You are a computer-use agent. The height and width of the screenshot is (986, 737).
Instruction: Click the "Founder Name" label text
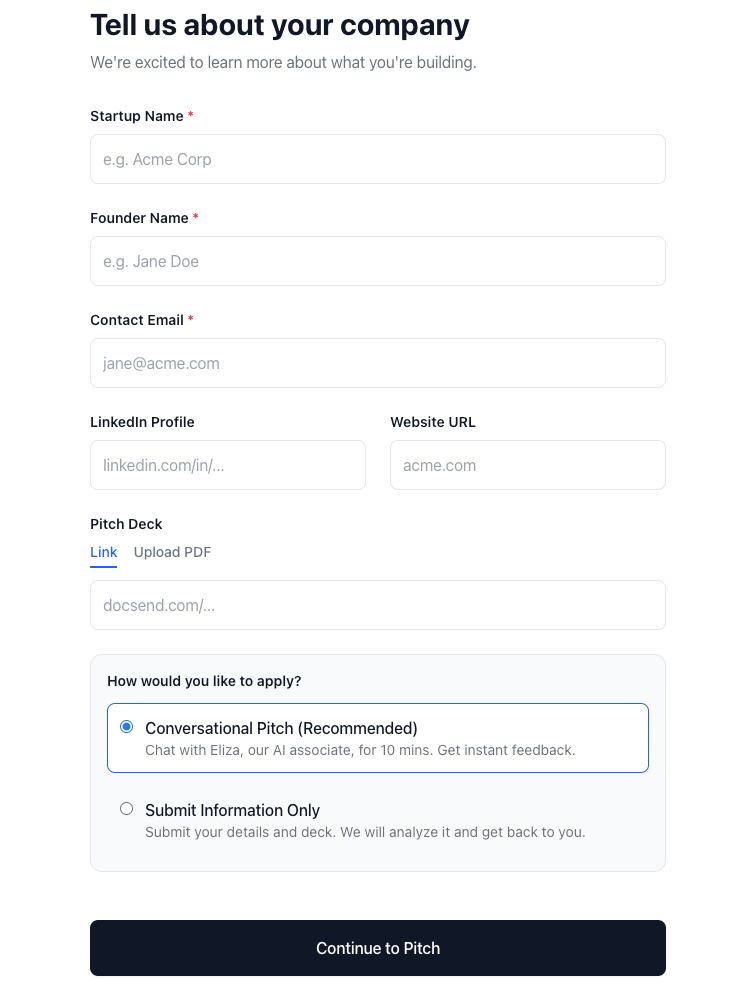139,218
